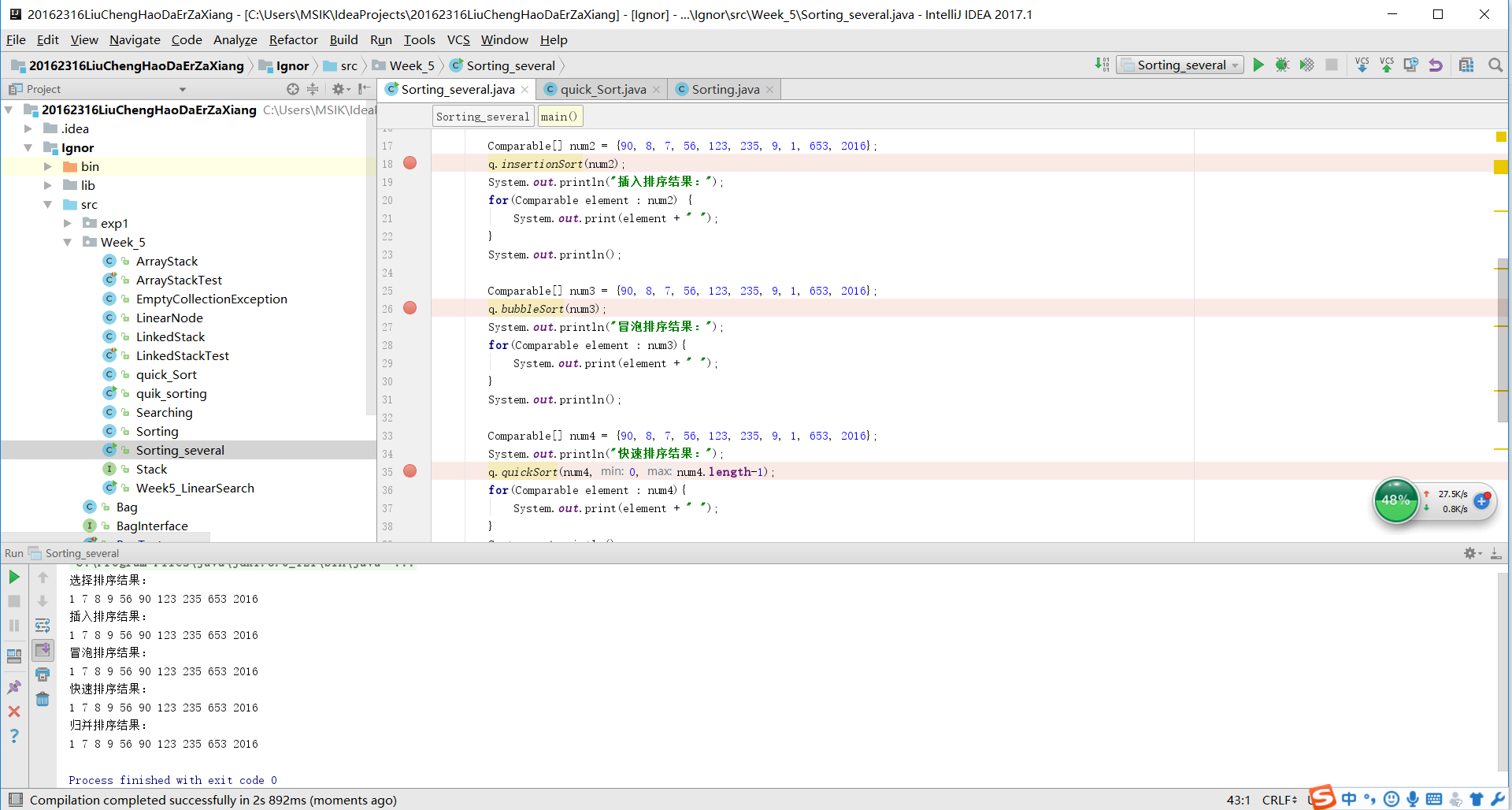
Task: Click restore layout icon in Run panel
Action: click(x=14, y=656)
